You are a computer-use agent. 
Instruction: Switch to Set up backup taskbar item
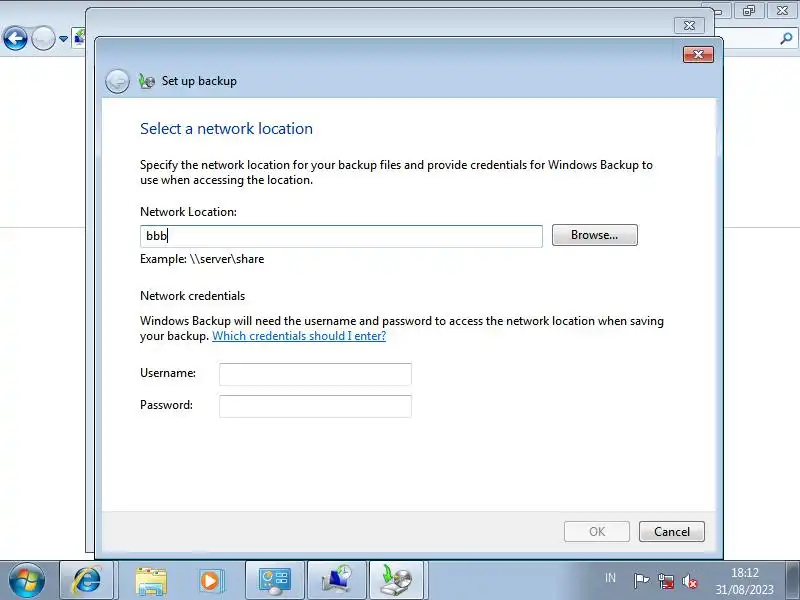click(x=396, y=580)
